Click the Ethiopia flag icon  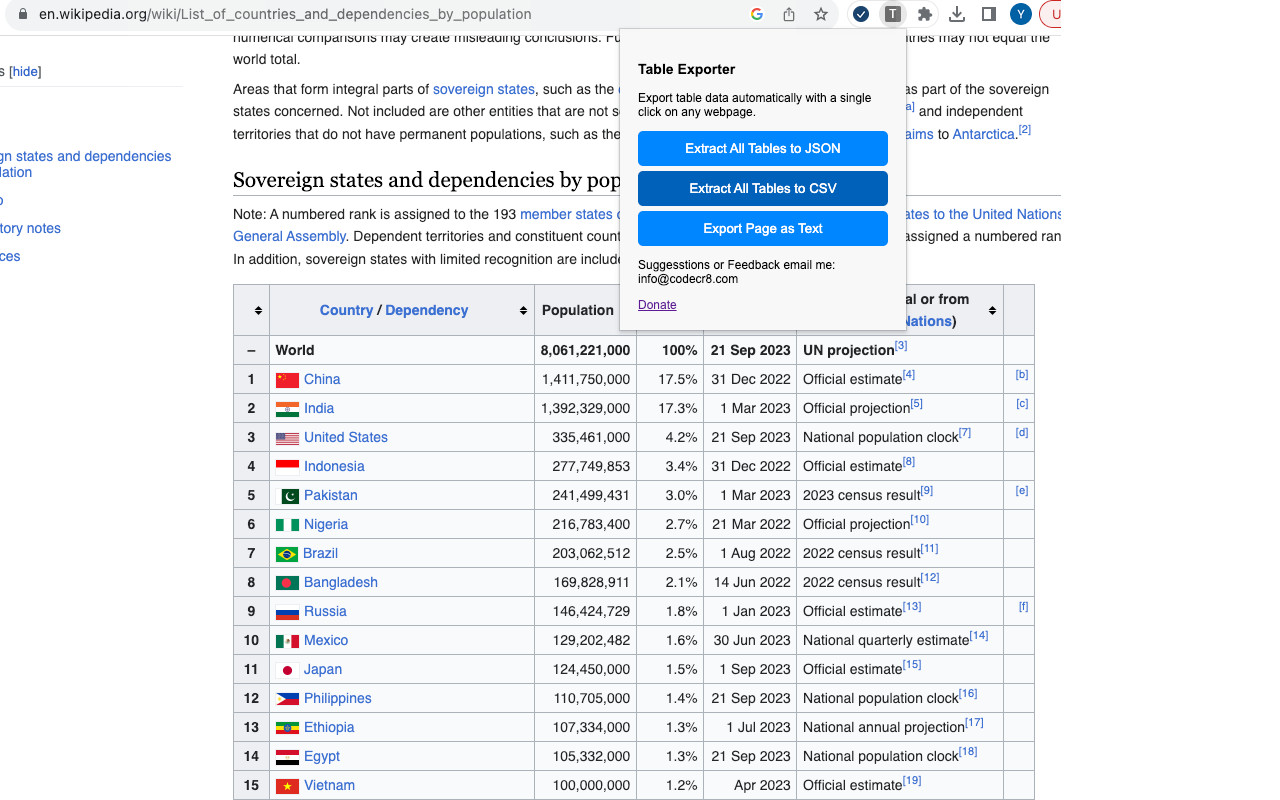coord(287,728)
